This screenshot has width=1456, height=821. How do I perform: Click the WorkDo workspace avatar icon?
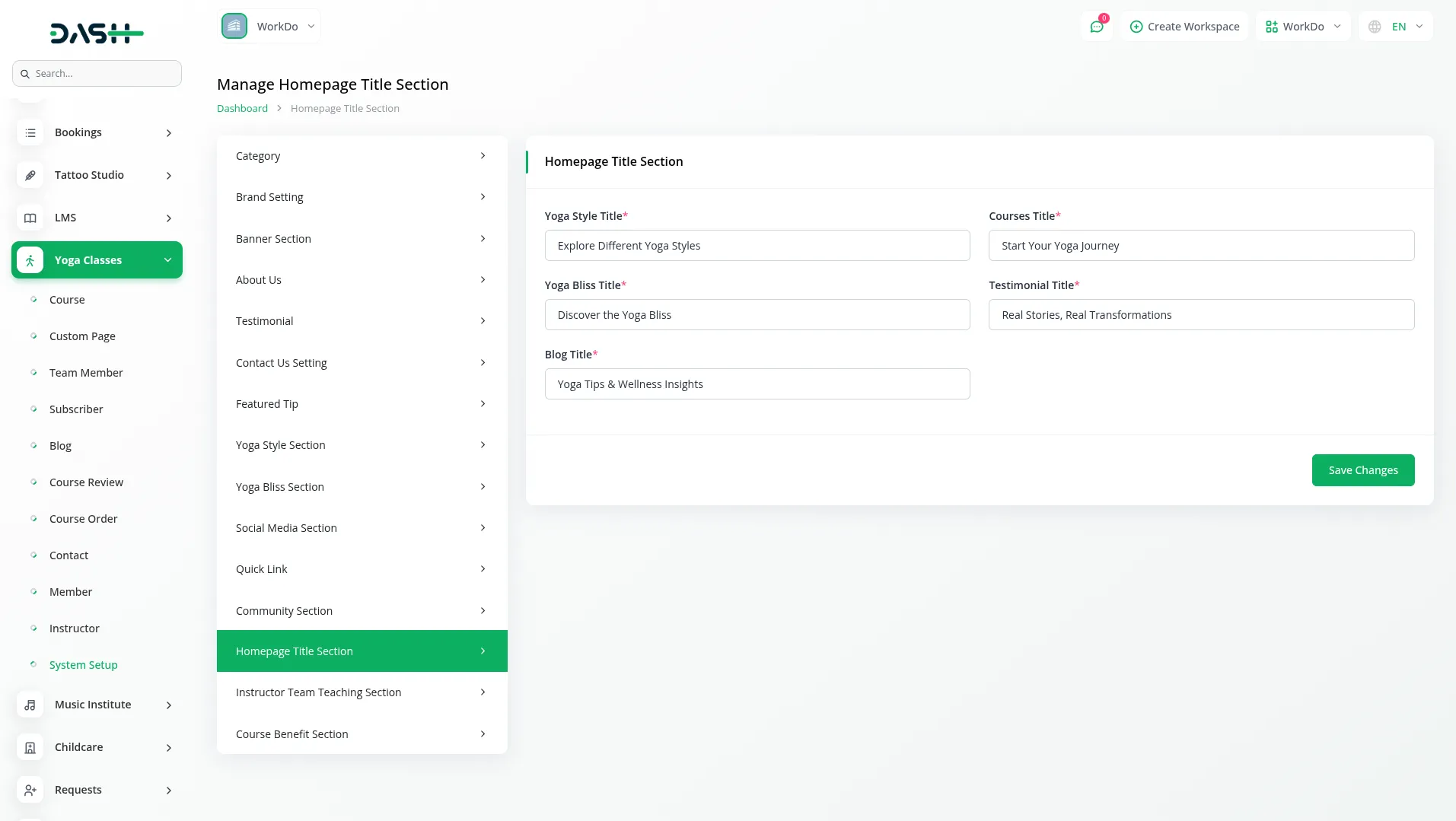point(234,26)
